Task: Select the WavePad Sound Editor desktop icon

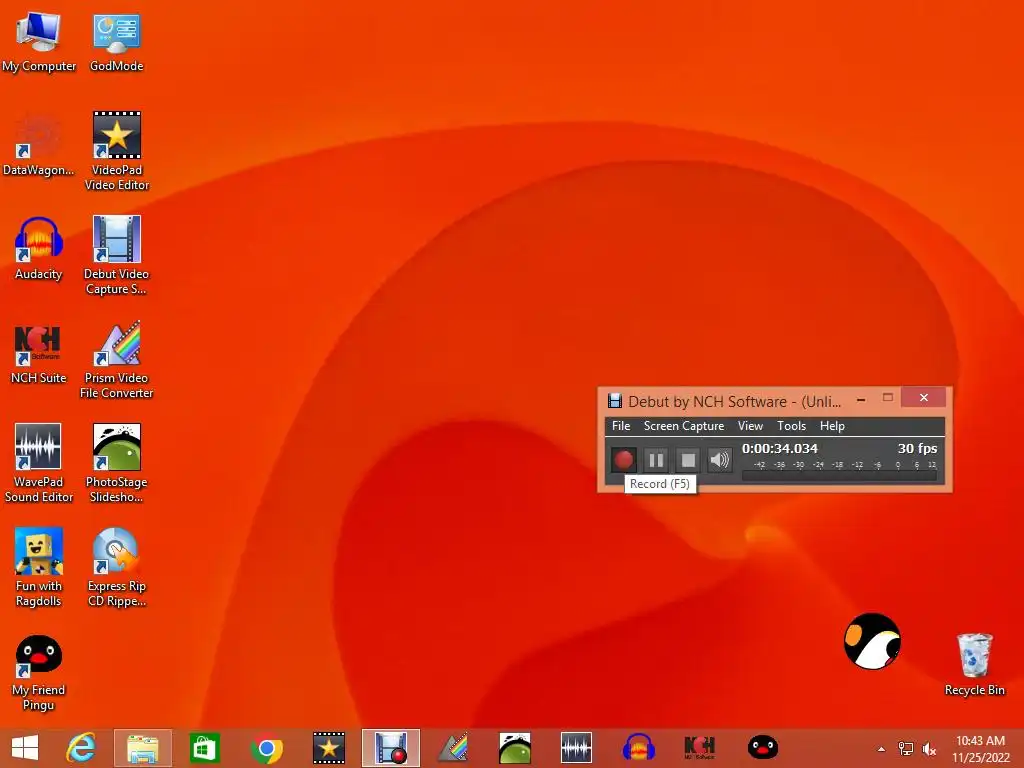Action: point(39,462)
